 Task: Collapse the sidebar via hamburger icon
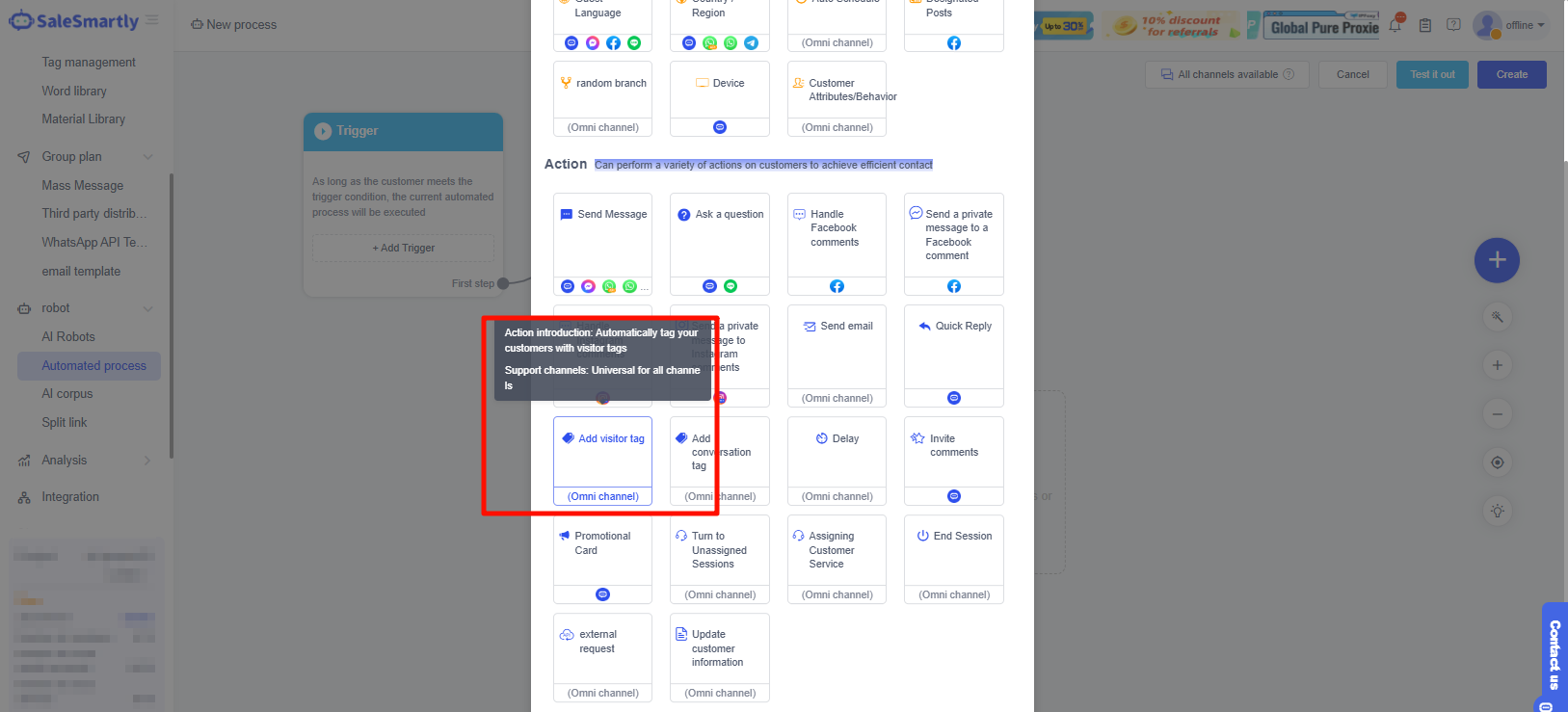[152, 20]
